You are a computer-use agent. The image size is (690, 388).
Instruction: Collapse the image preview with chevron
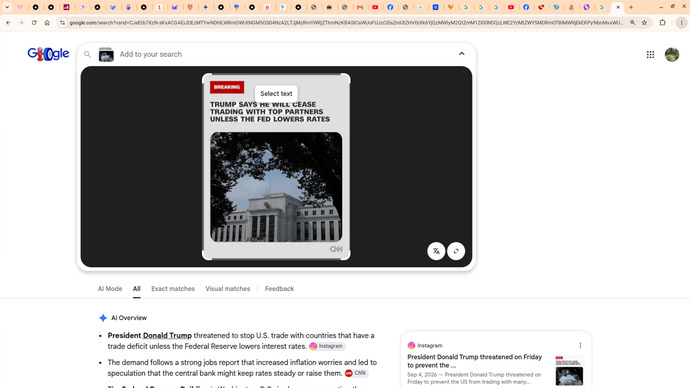tap(462, 54)
